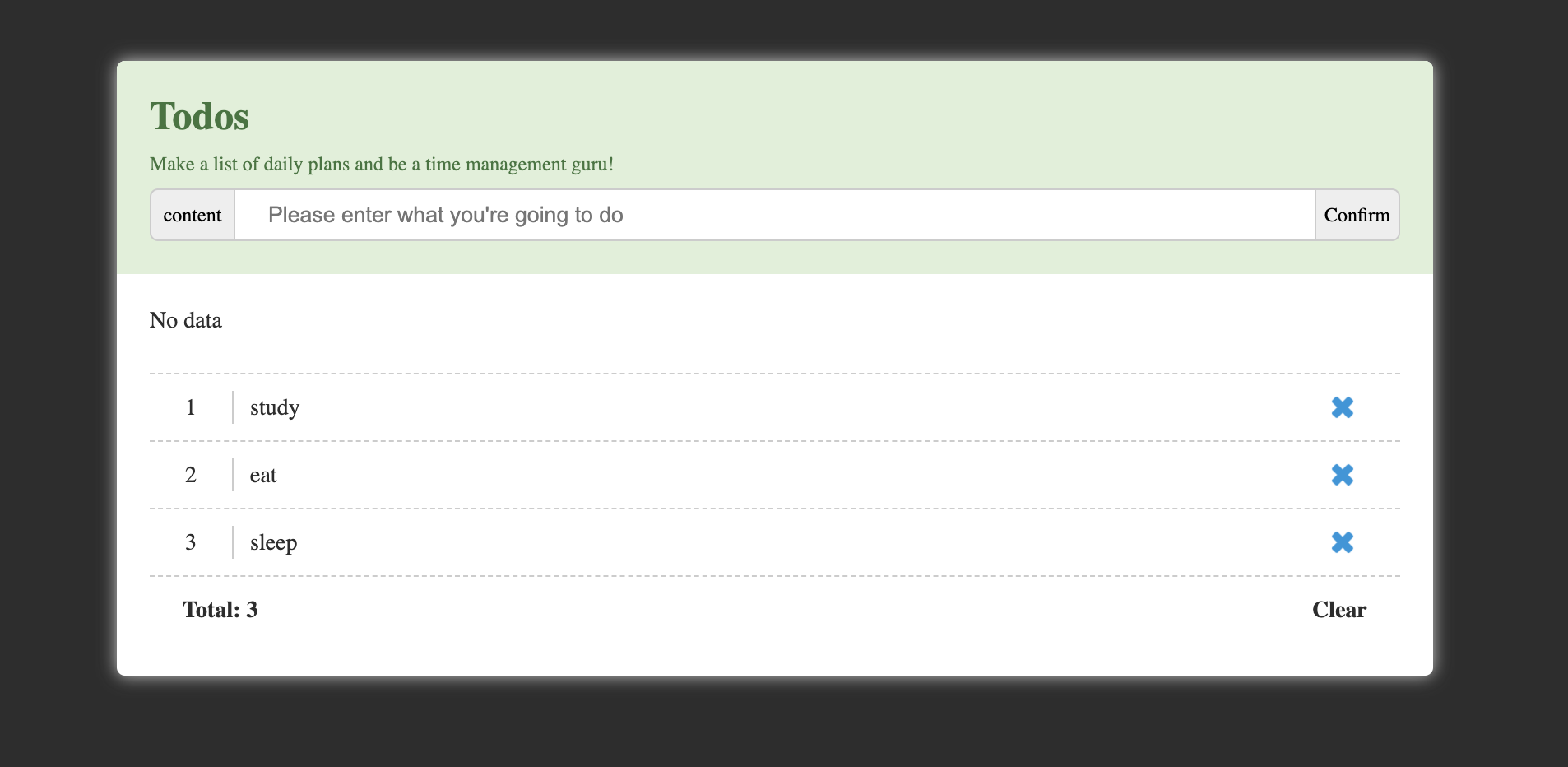Focus the todo content input field
The image size is (1568, 767).
coord(774,215)
